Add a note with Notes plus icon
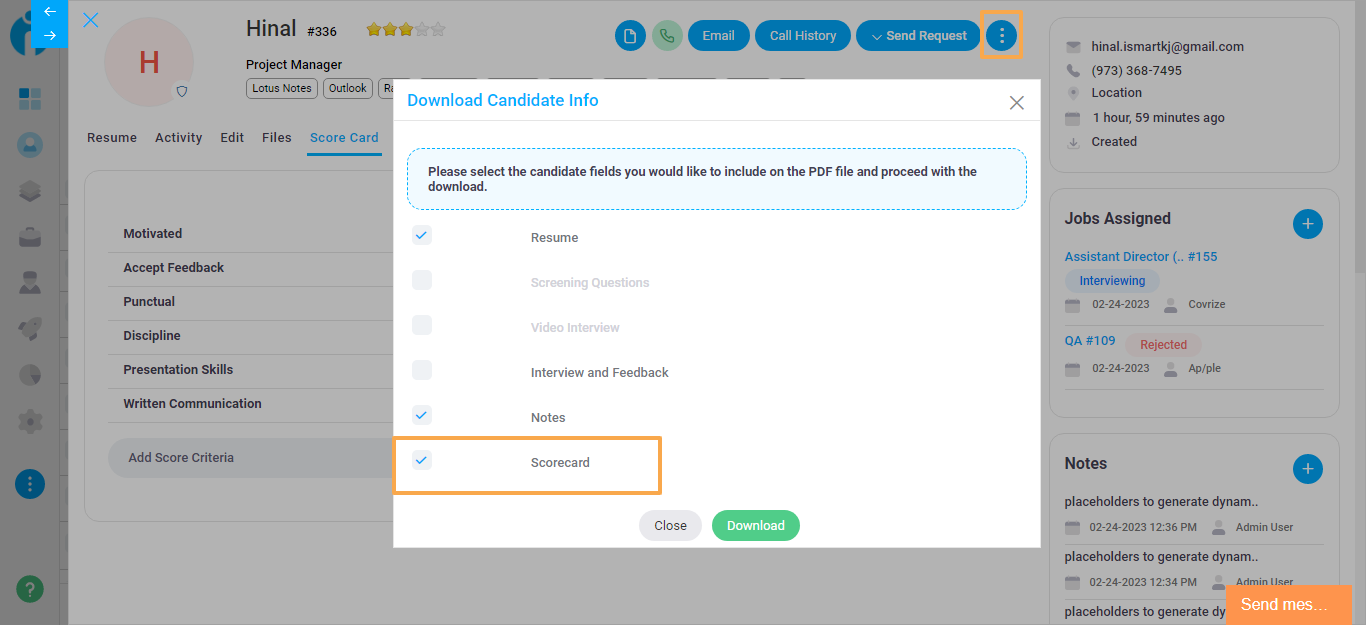This screenshot has width=1366, height=625. click(1308, 468)
